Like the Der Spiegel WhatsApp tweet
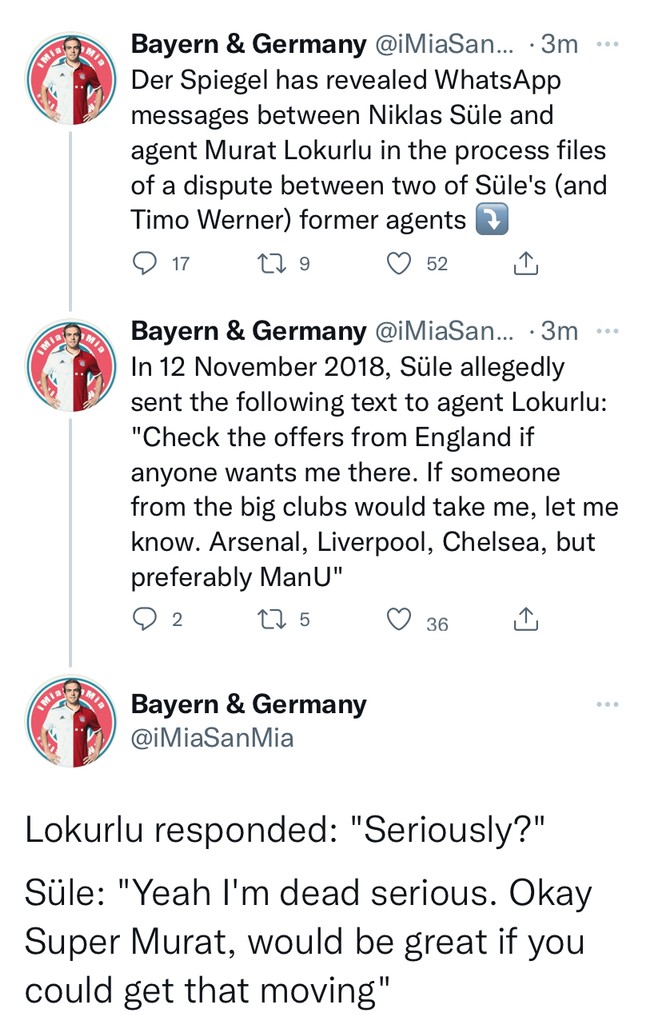Image resolution: width=654 pixels, height=1024 pixels. [400, 263]
